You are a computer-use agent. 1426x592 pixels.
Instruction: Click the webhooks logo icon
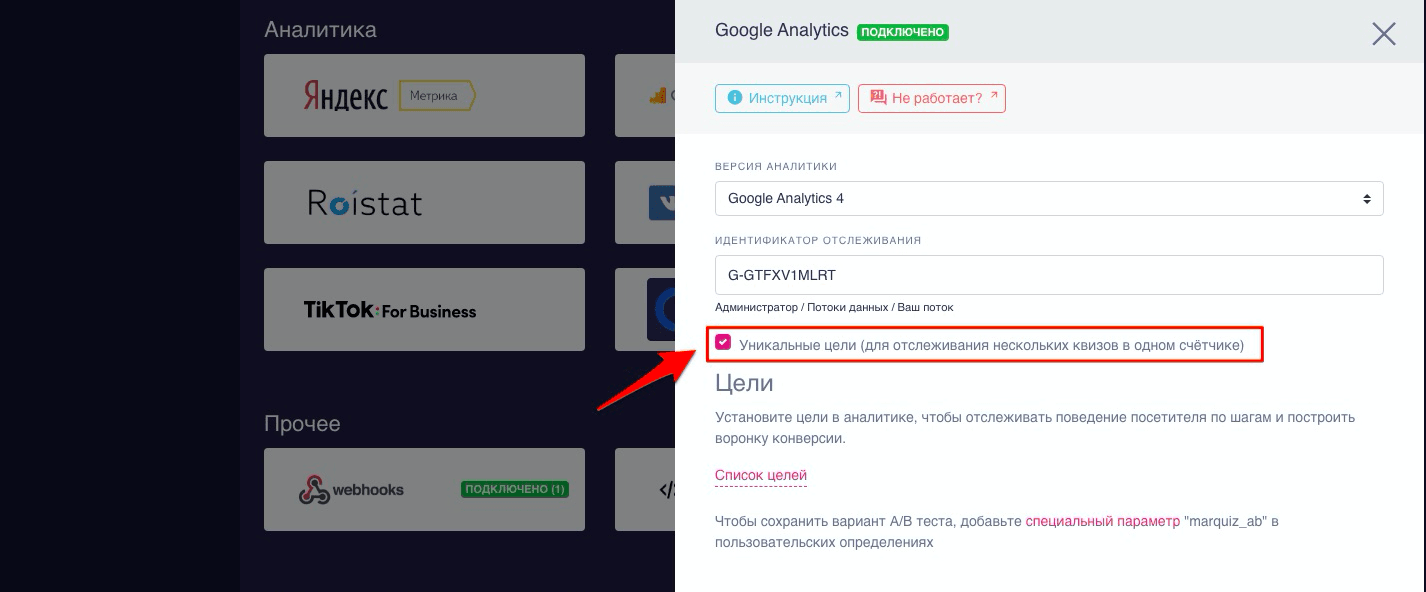(x=314, y=490)
